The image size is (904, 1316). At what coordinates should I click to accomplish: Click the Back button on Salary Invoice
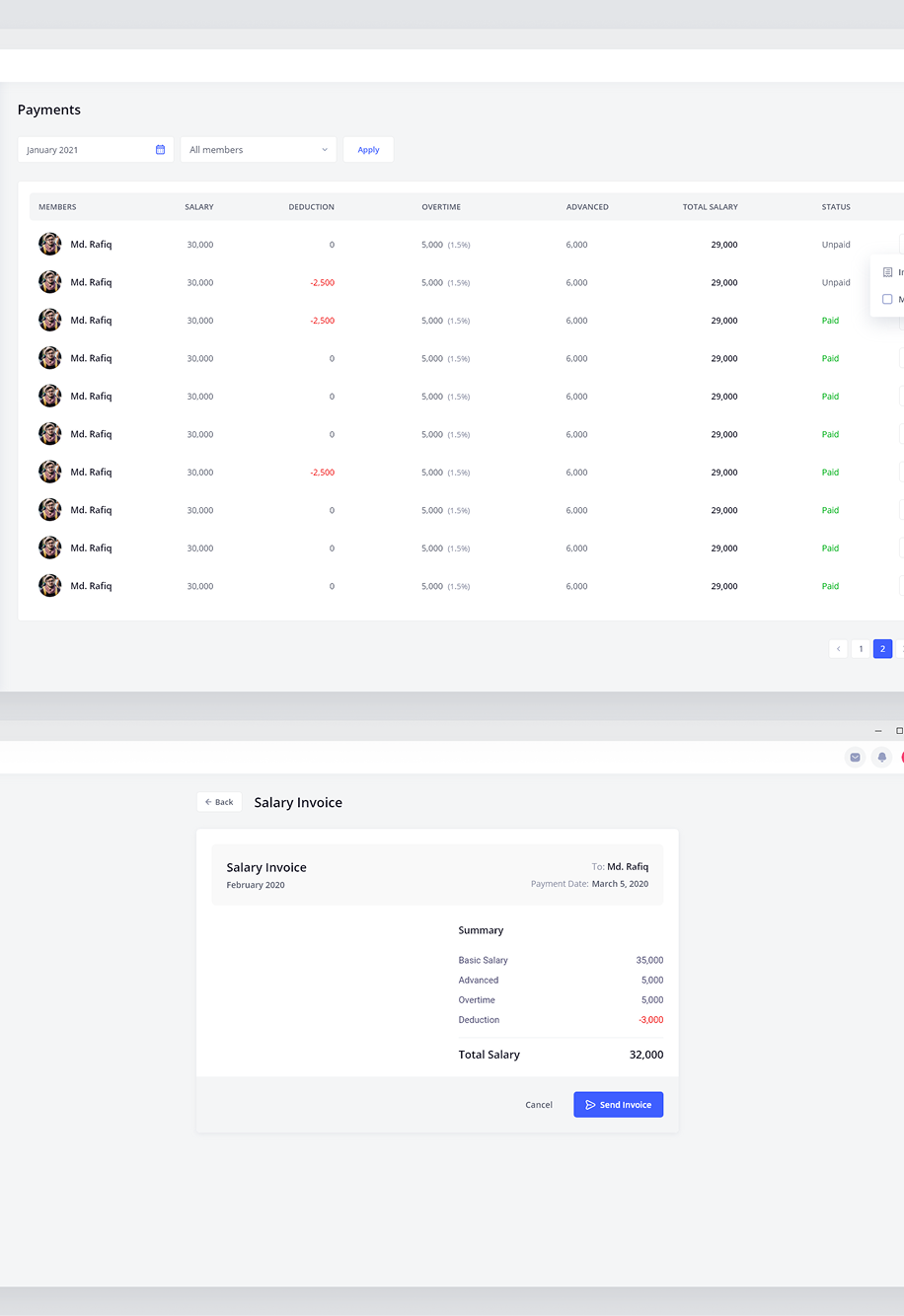click(219, 802)
